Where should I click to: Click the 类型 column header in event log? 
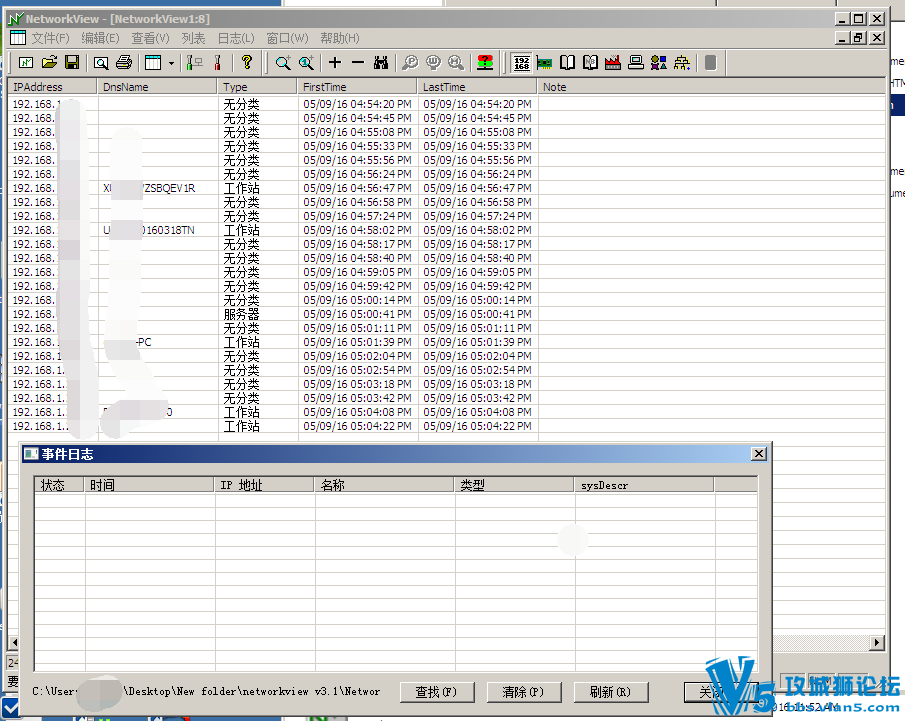tap(515, 485)
